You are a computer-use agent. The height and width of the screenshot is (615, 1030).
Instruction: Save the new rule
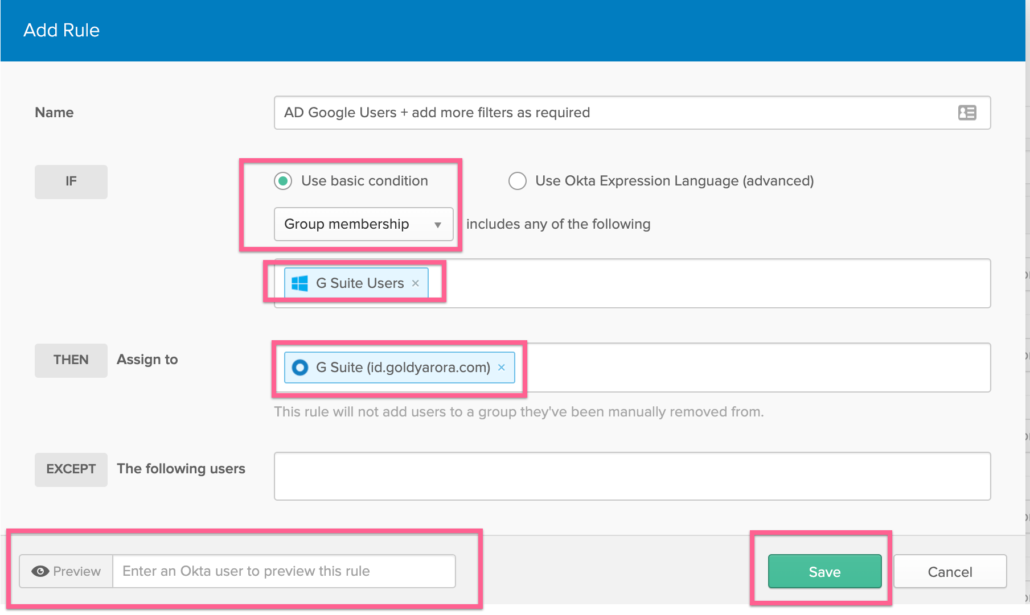824,572
